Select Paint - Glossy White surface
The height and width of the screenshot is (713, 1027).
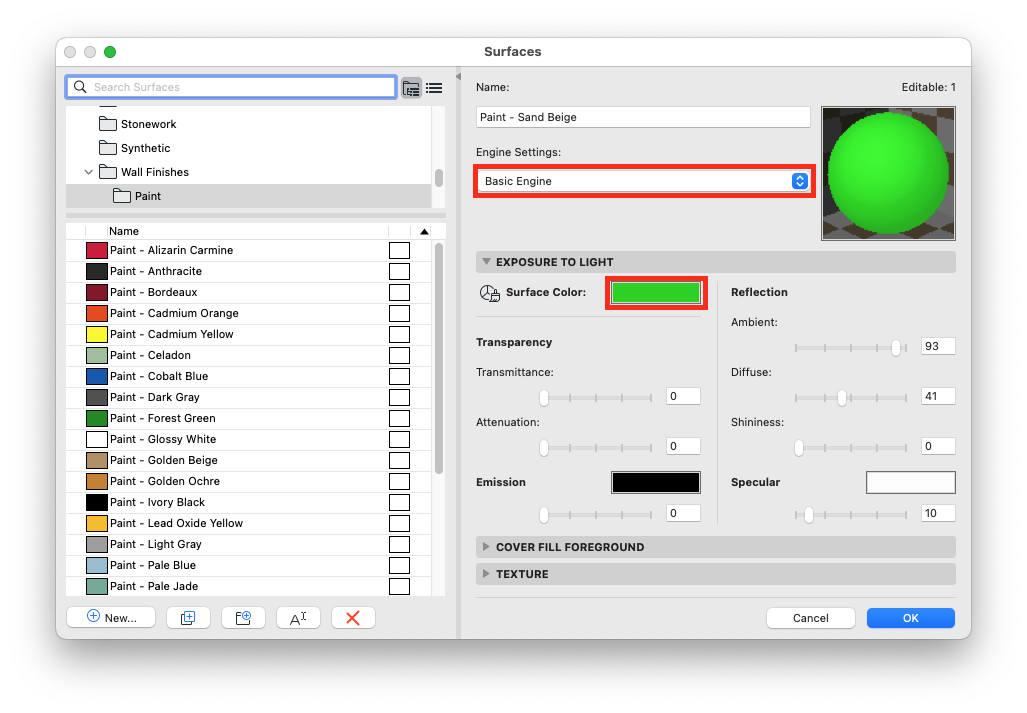pyautogui.click(x=249, y=439)
